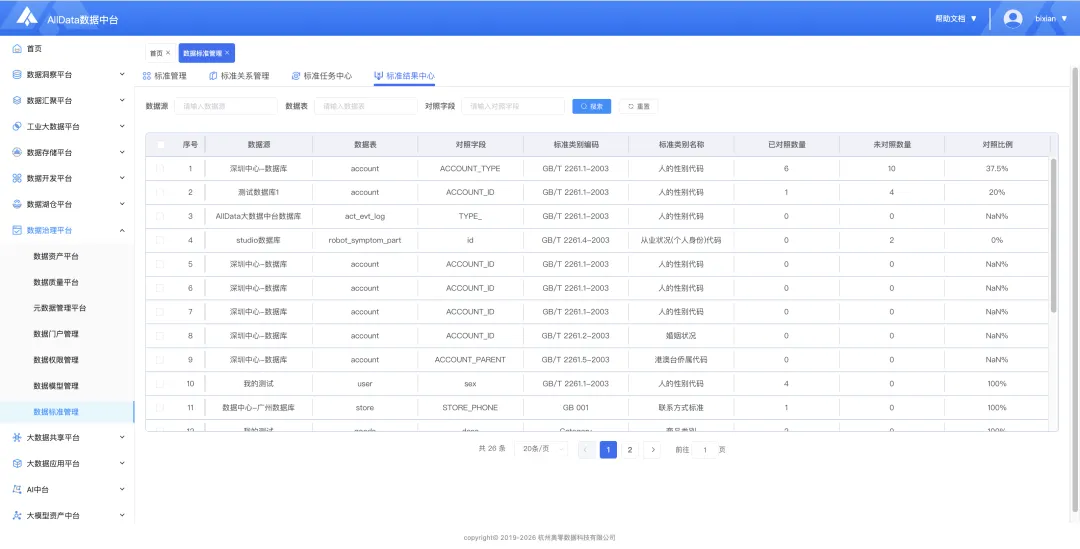Click the cell robot_symptom_part
The height and width of the screenshot is (549, 1080).
pyautogui.click(x=365, y=240)
